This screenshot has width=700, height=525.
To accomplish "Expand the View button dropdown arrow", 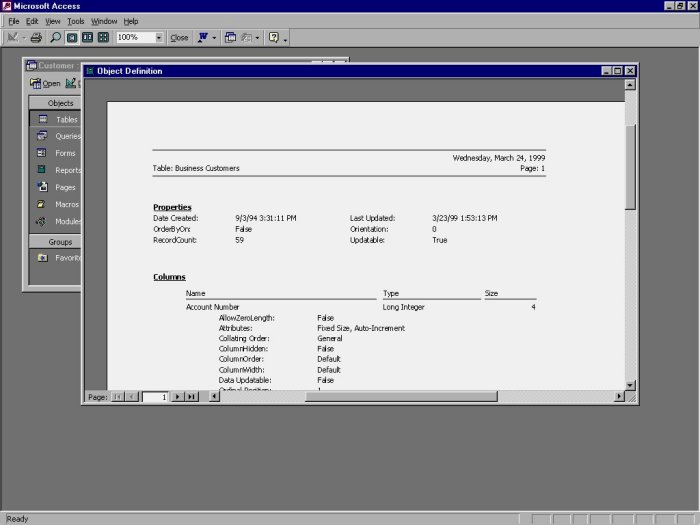I will click(25, 38).
